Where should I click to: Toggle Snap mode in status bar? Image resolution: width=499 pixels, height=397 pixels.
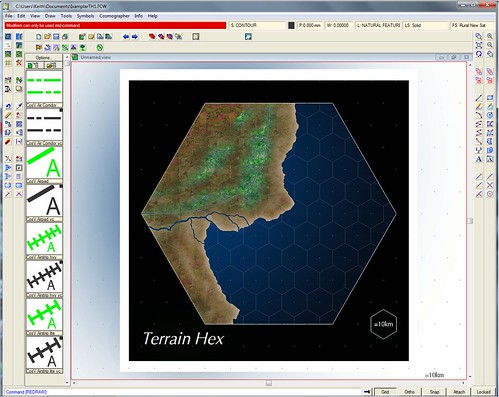[434, 392]
